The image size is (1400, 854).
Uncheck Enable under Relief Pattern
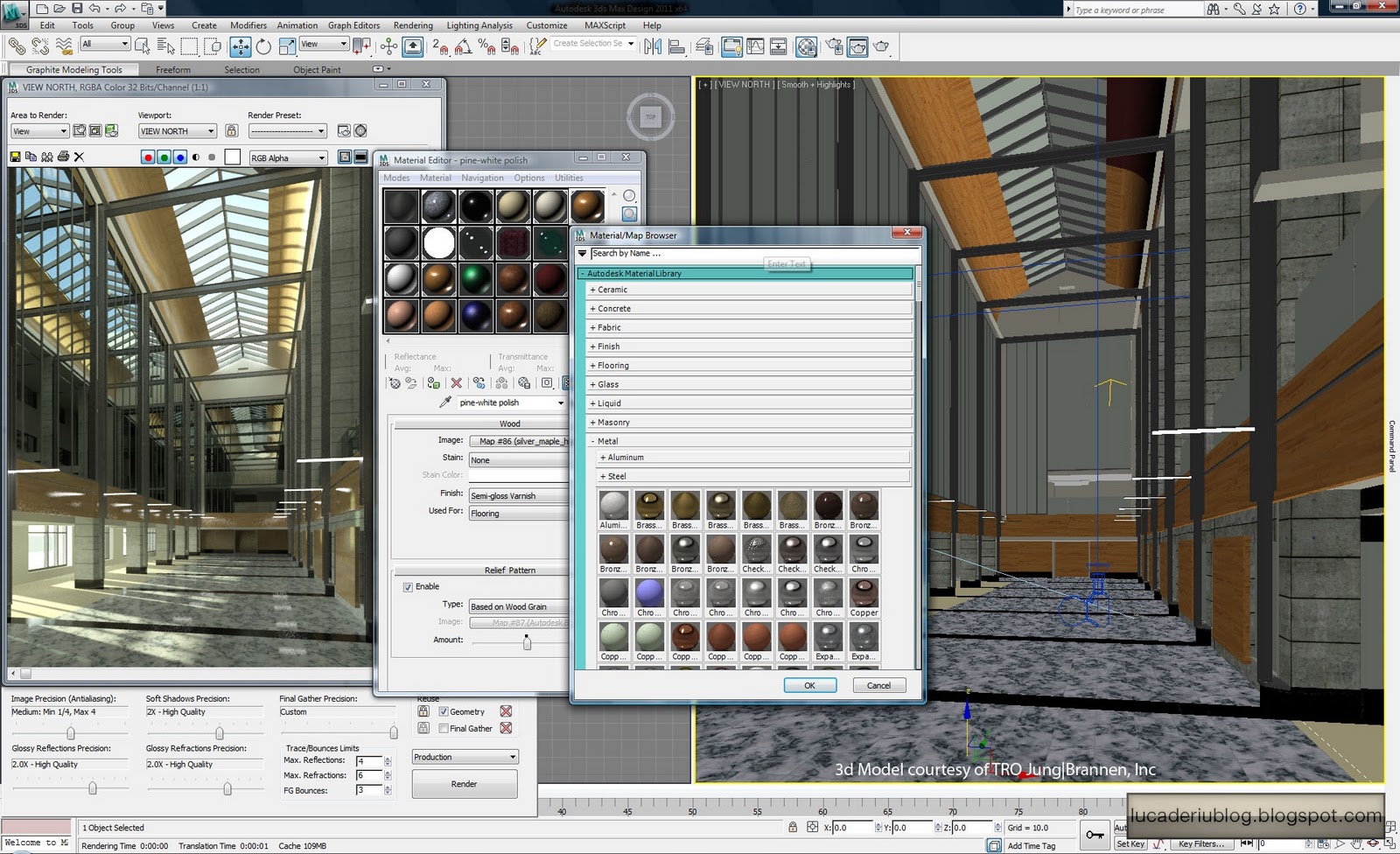tap(408, 587)
